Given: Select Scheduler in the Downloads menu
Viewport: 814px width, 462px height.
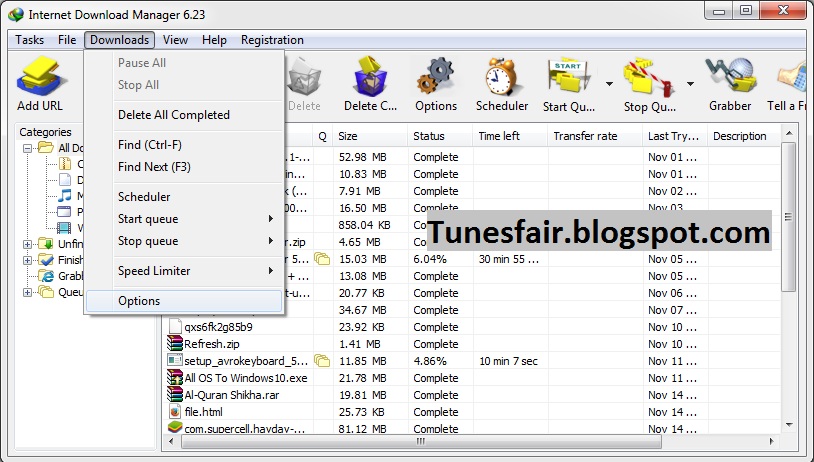Looking at the screenshot, I should [x=144, y=197].
